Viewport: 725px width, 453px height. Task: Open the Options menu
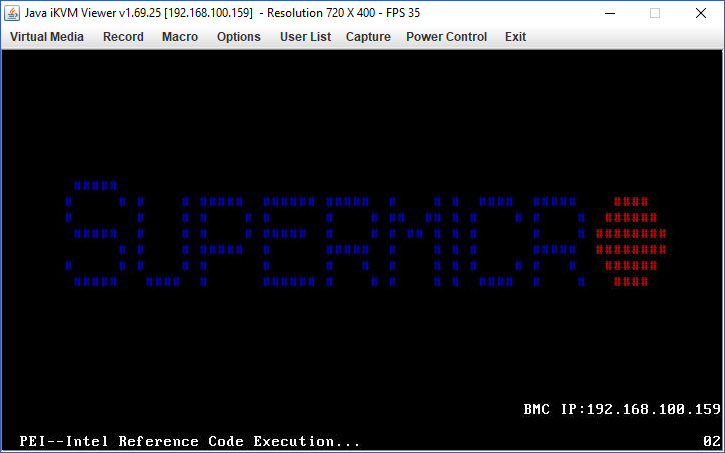coord(239,37)
